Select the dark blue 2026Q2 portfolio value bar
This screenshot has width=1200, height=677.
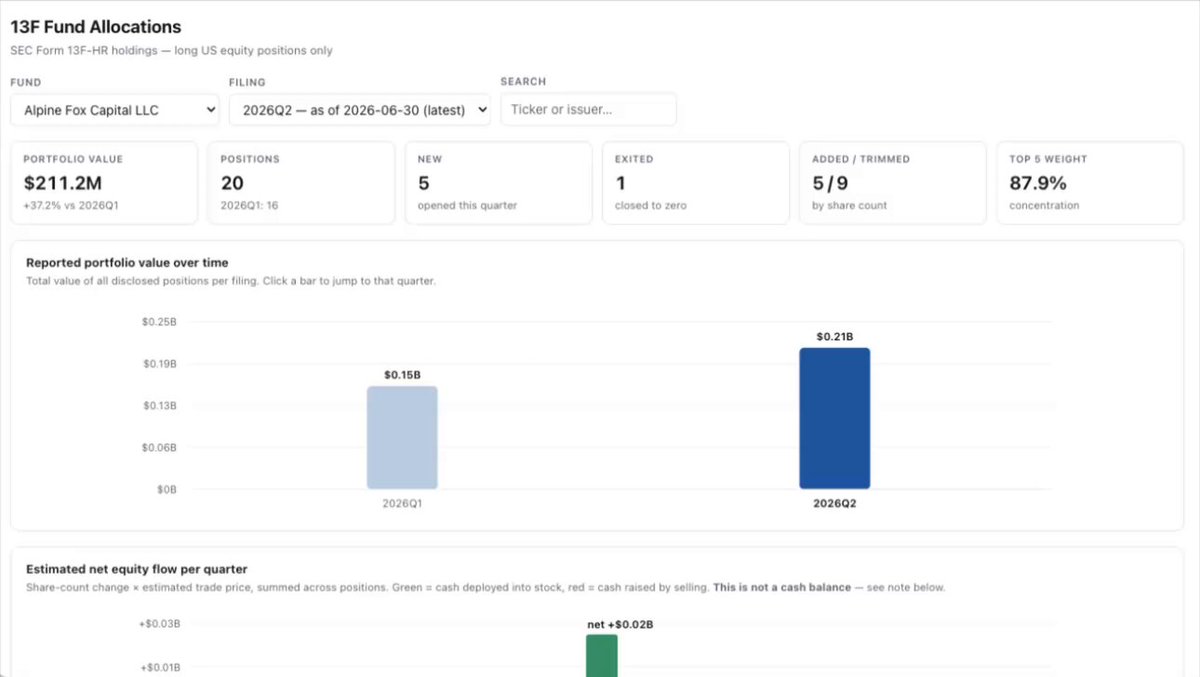click(x=835, y=419)
